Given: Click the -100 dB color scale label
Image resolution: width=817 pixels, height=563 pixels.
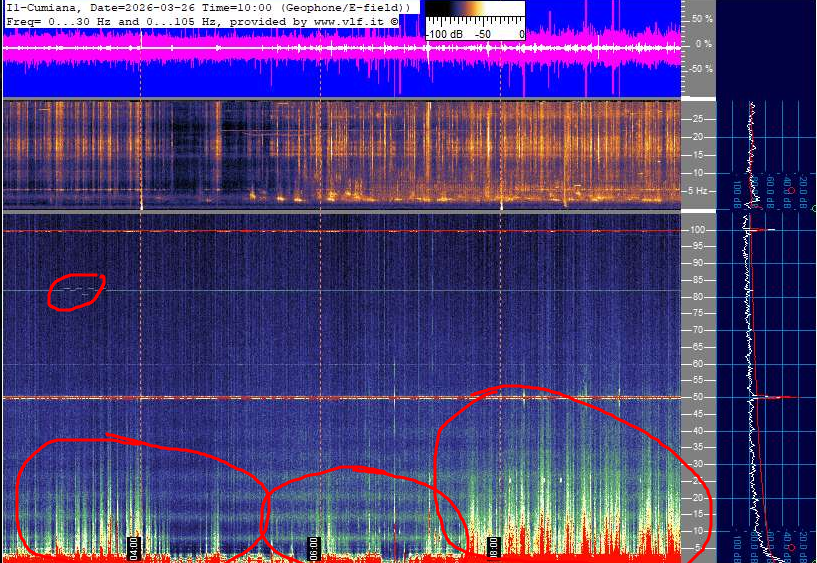Looking at the screenshot, I should coord(445,33).
